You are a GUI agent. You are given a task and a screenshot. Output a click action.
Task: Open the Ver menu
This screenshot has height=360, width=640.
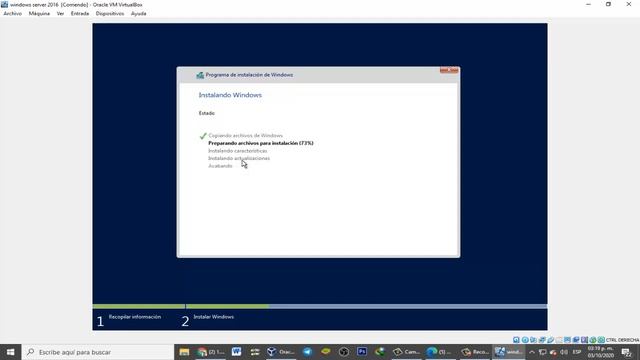pyautogui.click(x=60, y=13)
